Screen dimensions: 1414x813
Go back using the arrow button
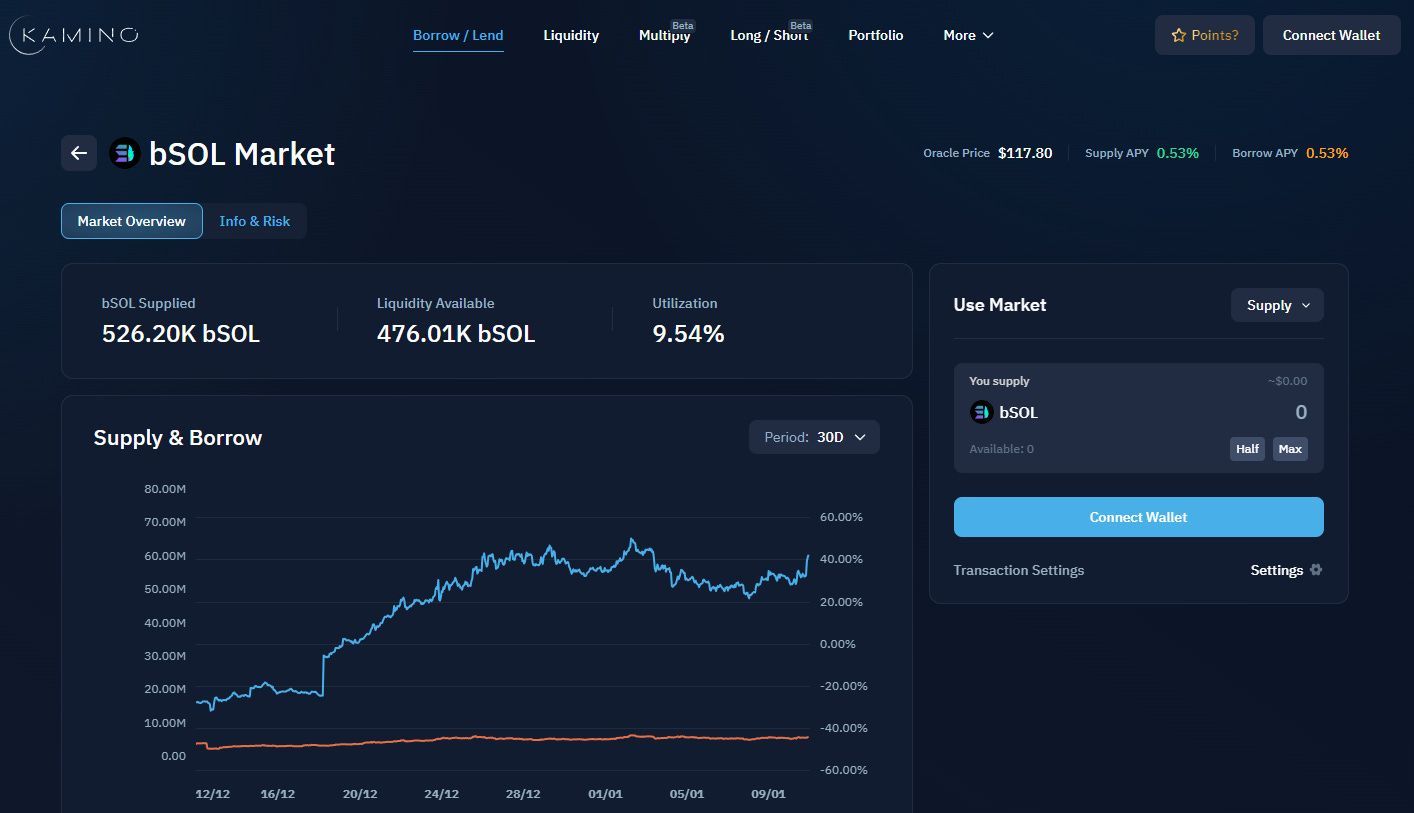coord(79,153)
